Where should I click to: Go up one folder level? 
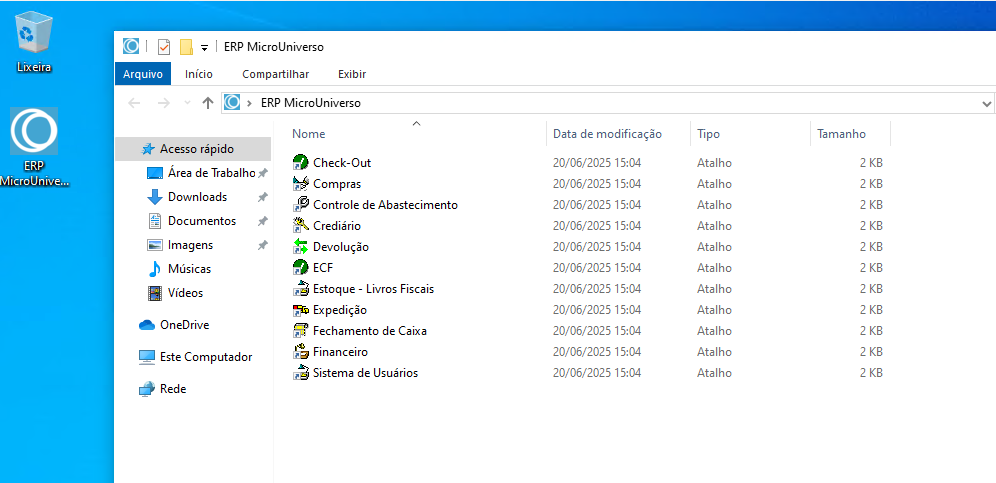207,103
